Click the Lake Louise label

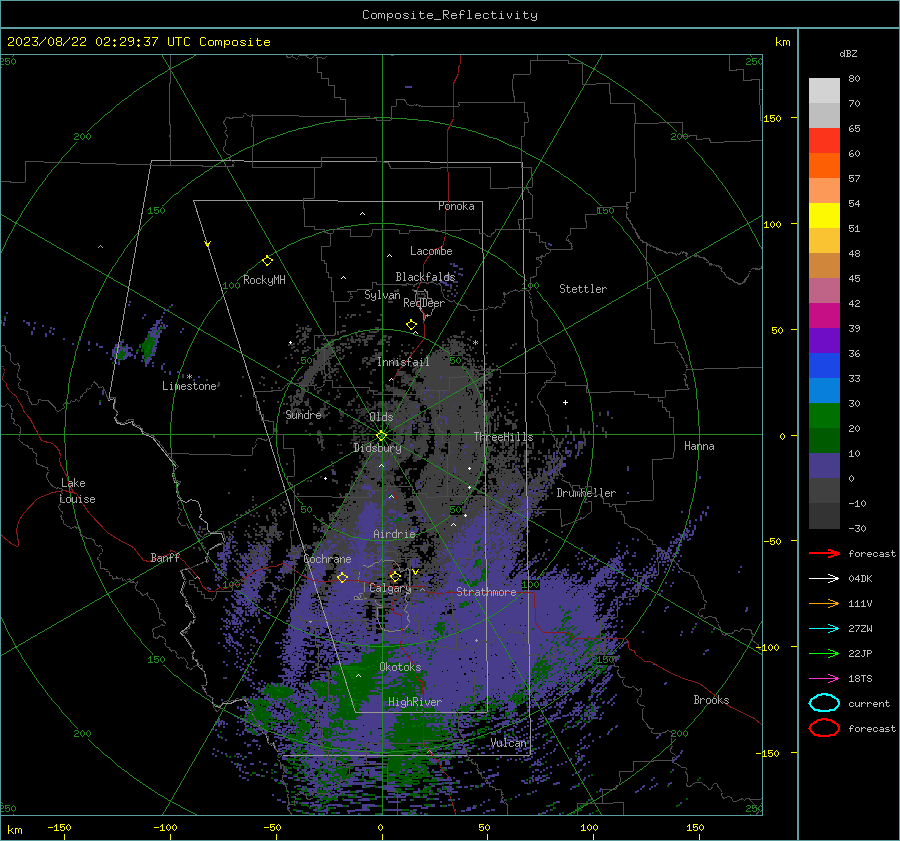(x=77, y=491)
